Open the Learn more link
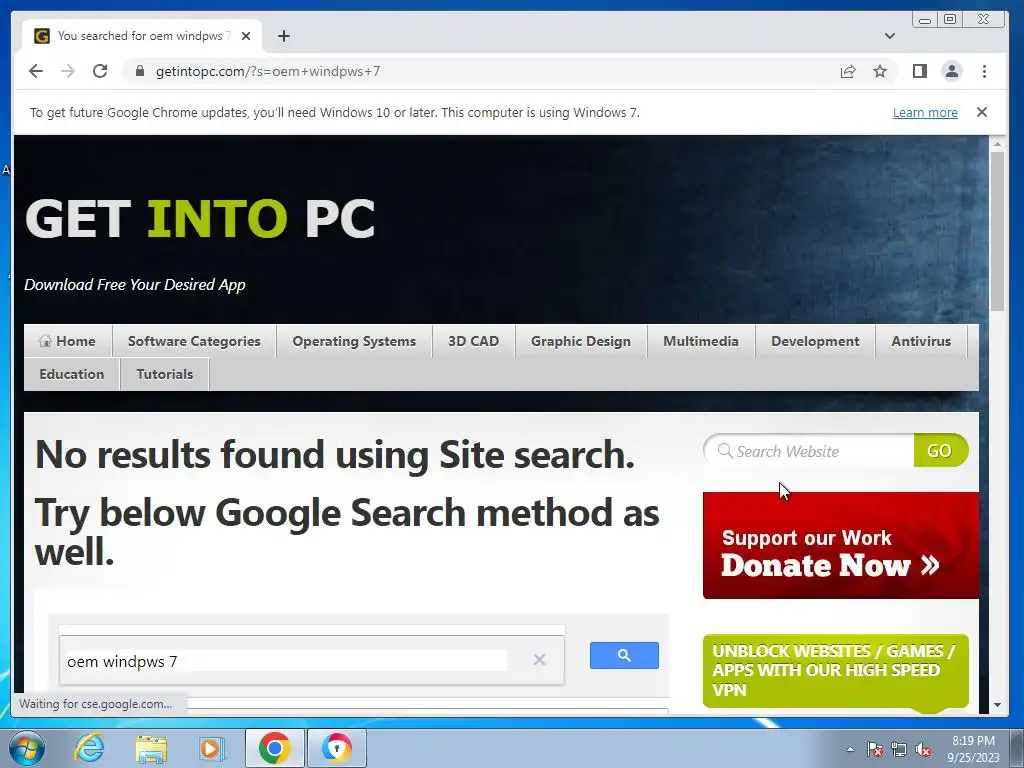This screenshot has height=768, width=1024. click(x=925, y=112)
